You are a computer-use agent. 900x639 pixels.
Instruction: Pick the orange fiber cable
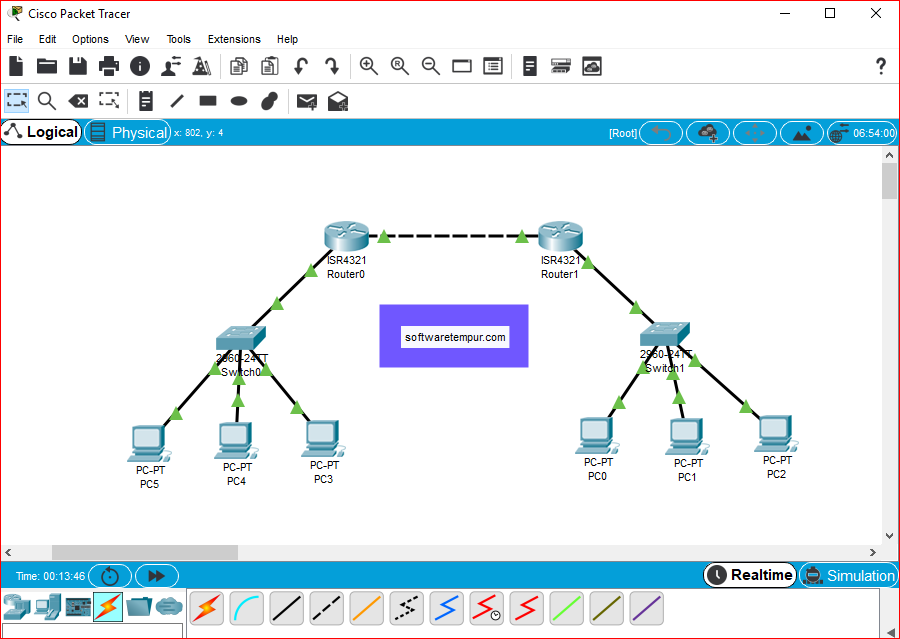click(367, 609)
